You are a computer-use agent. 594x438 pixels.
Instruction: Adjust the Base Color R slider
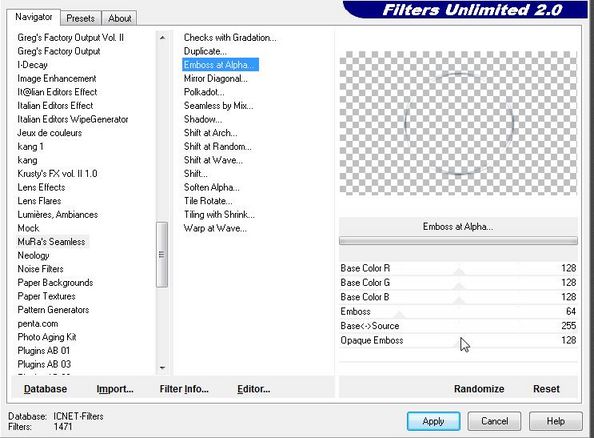tap(458, 268)
